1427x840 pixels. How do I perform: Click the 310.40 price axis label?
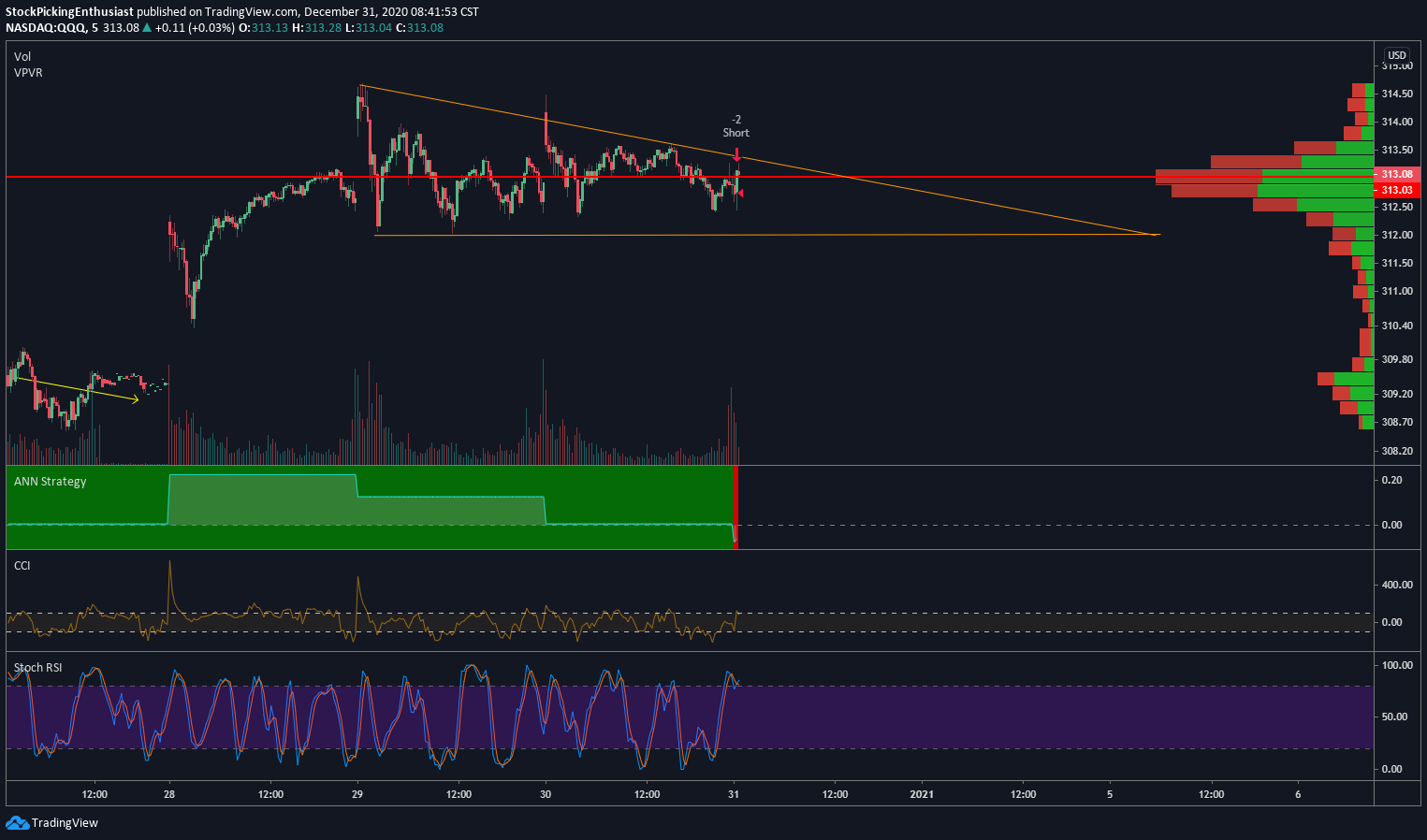point(1397,326)
